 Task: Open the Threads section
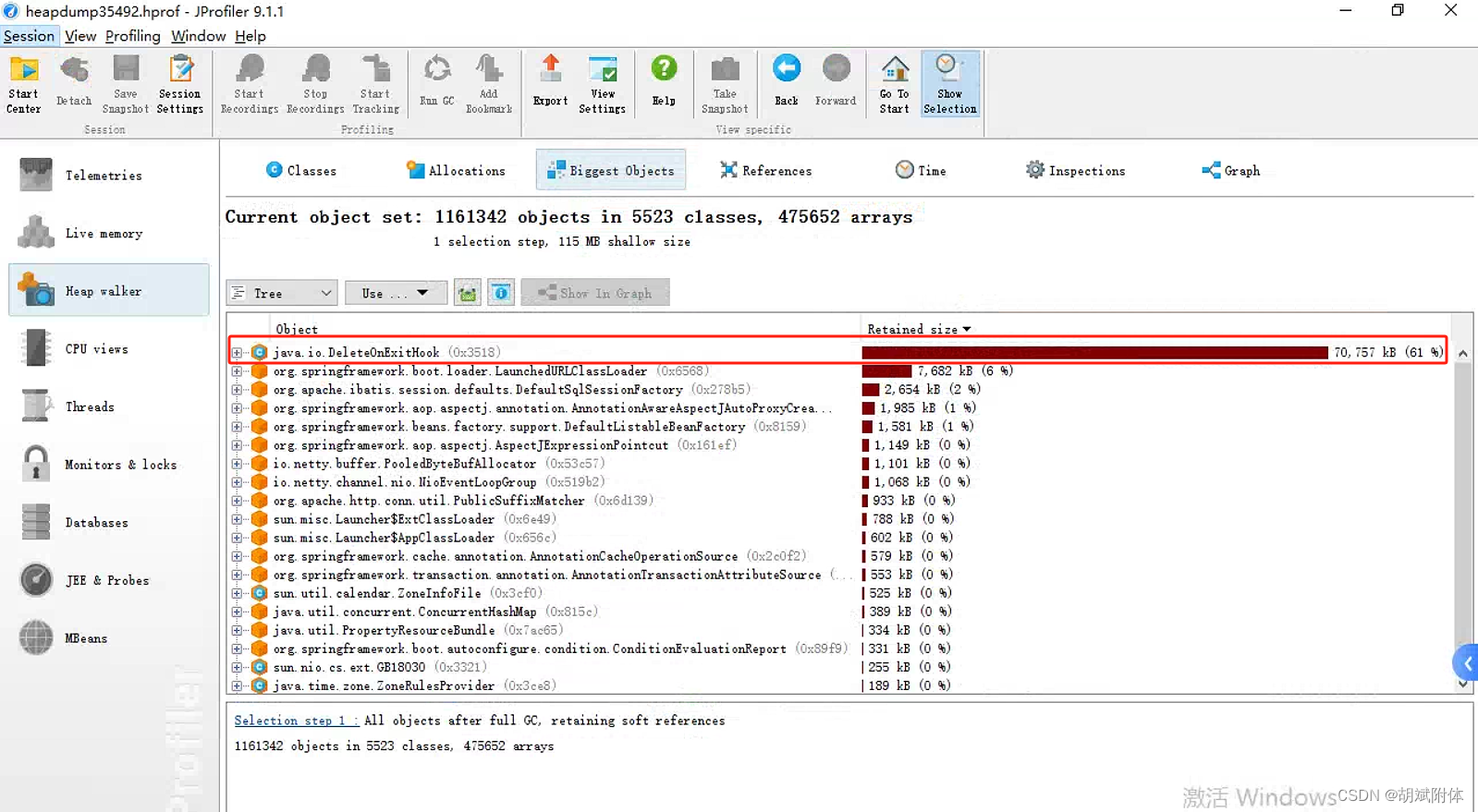click(x=109, y=406)
